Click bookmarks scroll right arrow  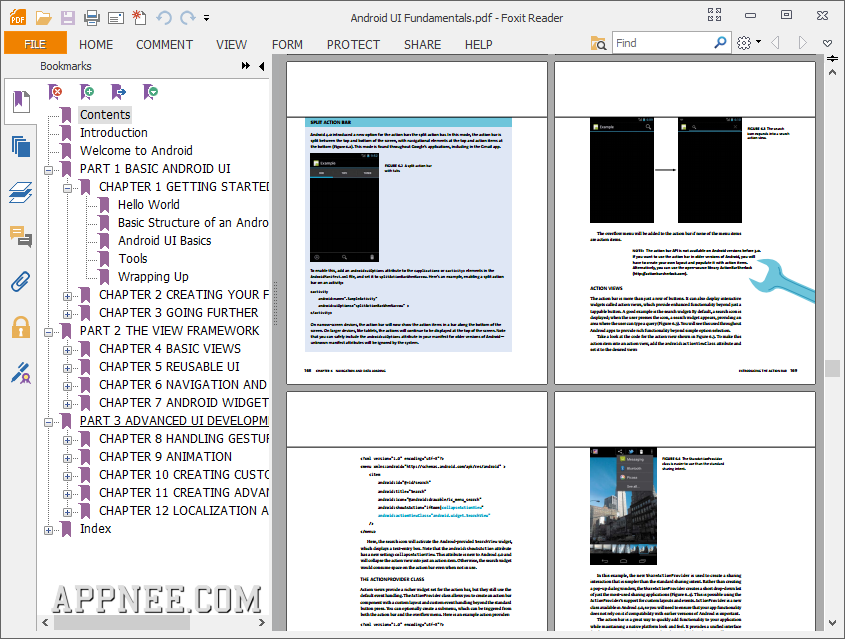point(262,623)
